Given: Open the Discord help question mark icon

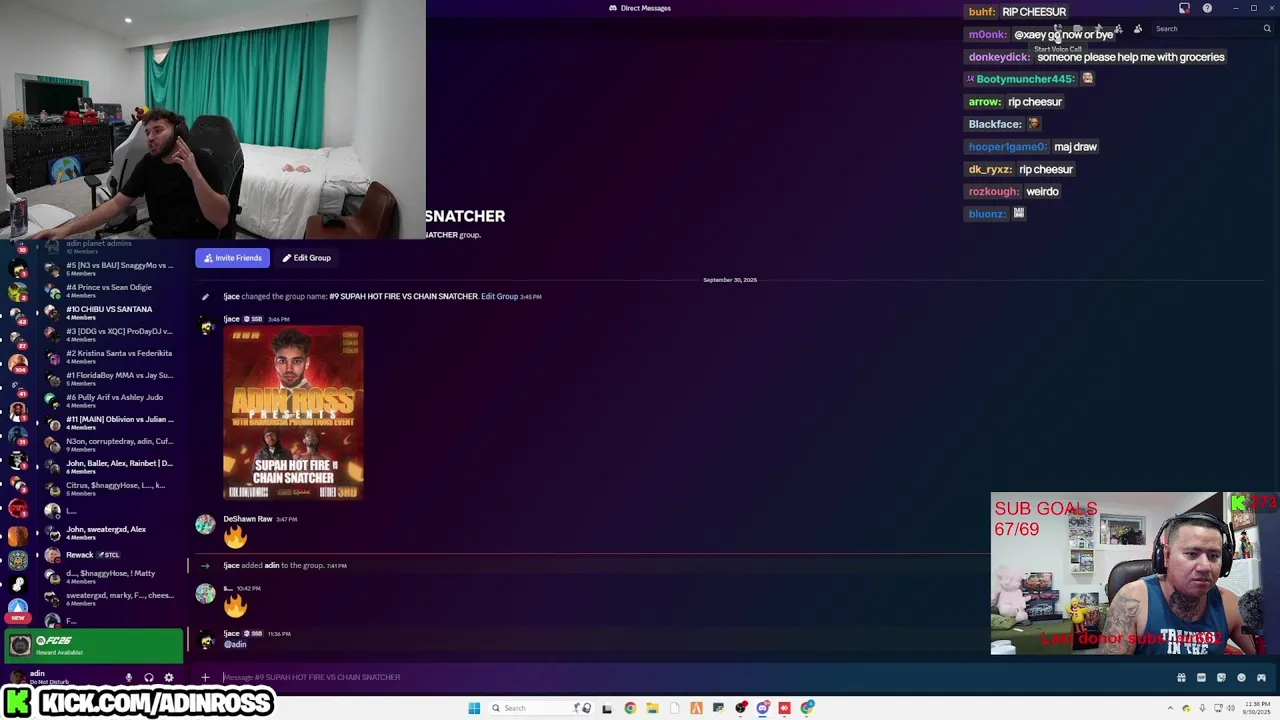Looking at the screenshot, I should tap(1207, 8).
